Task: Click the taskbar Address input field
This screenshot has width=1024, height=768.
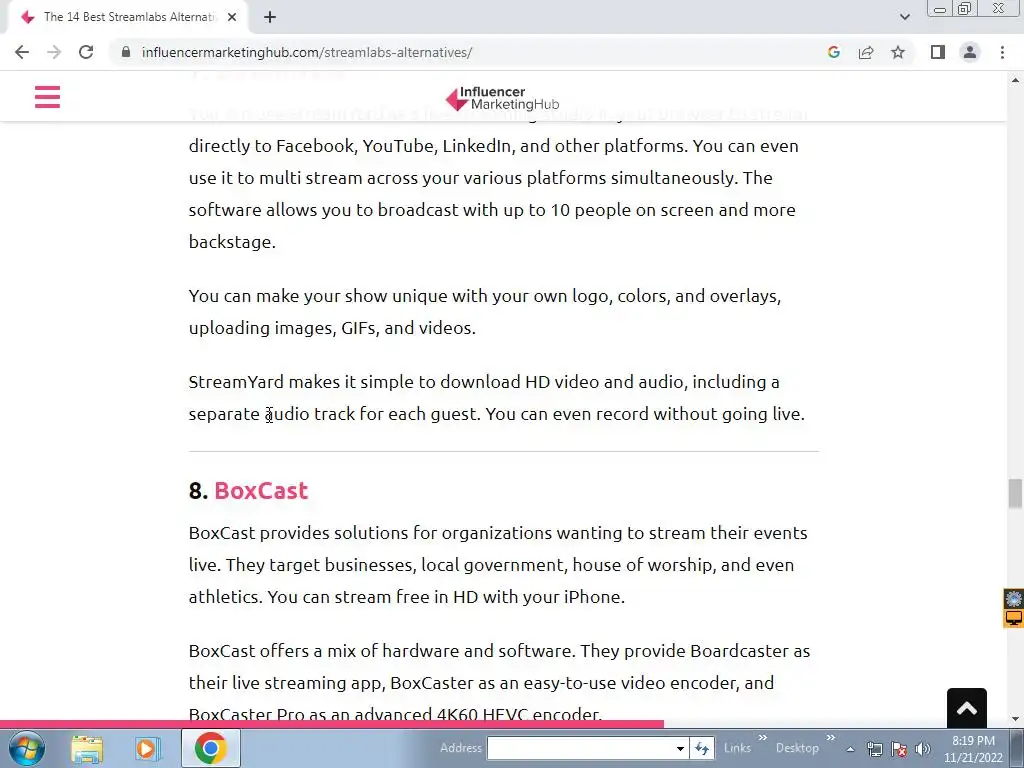Action: (x=580, y=748)
